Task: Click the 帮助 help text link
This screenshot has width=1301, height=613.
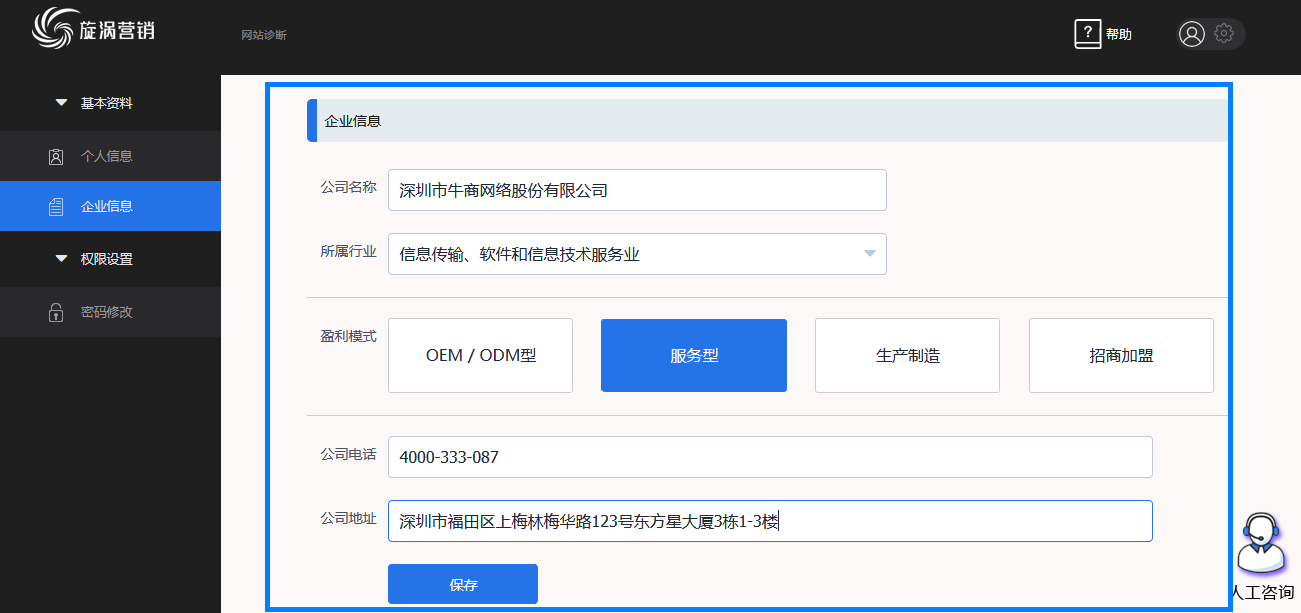Action: (1119, 34)
